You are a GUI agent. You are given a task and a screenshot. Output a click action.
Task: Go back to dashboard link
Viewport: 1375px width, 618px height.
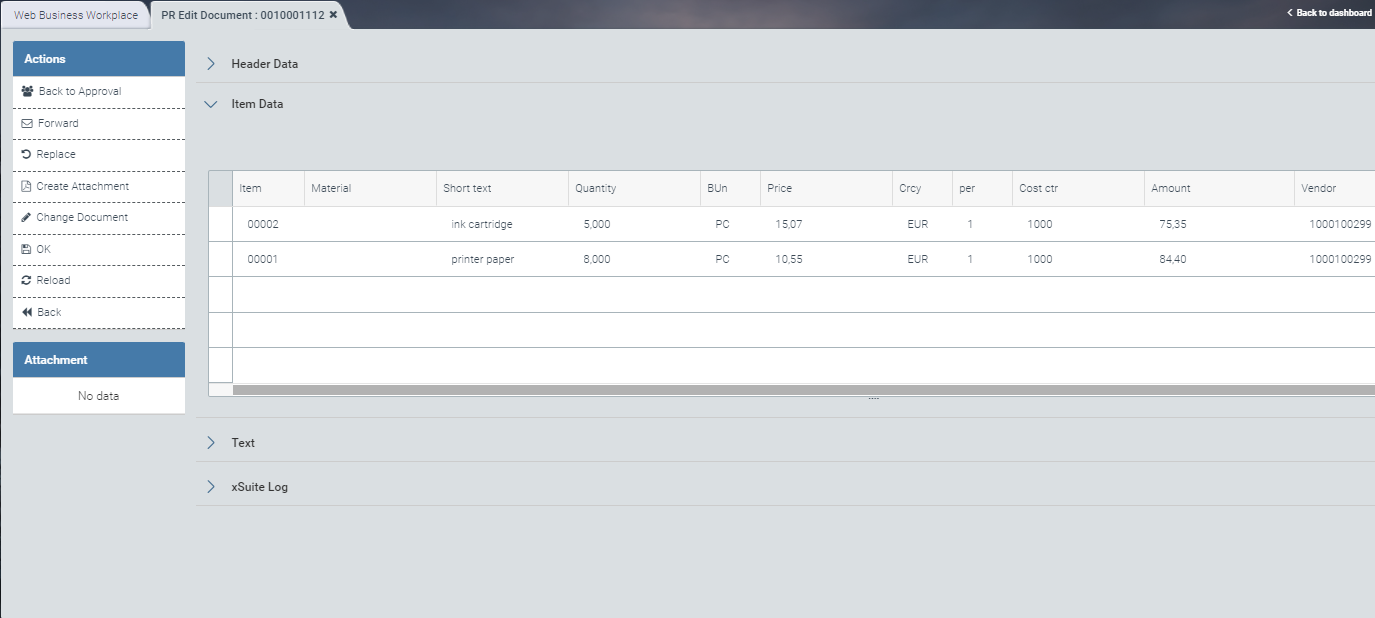point(1329,13)
